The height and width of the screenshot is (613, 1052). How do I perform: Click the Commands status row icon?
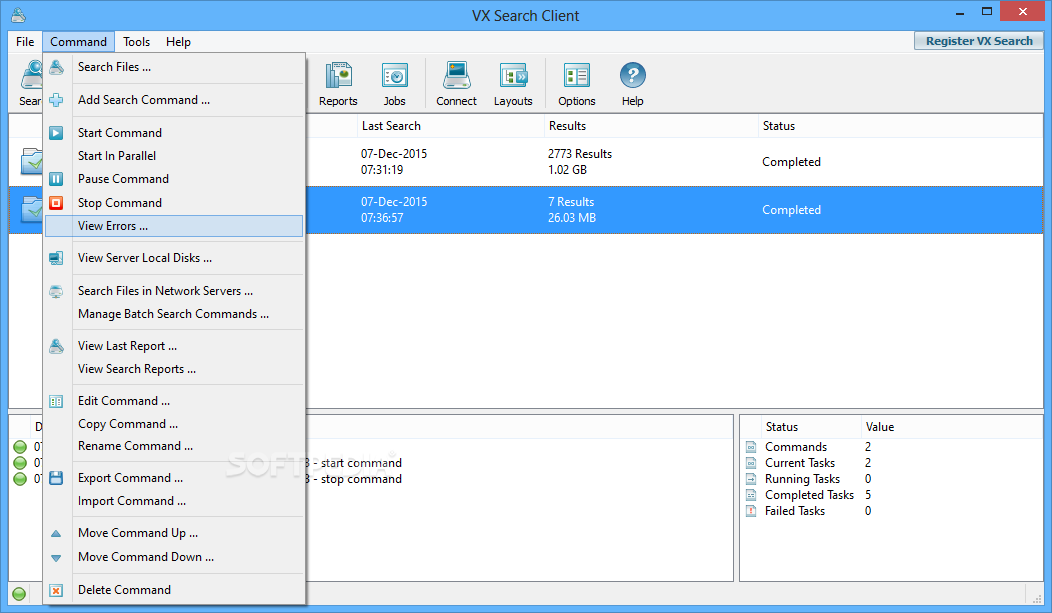pos(751,447)
